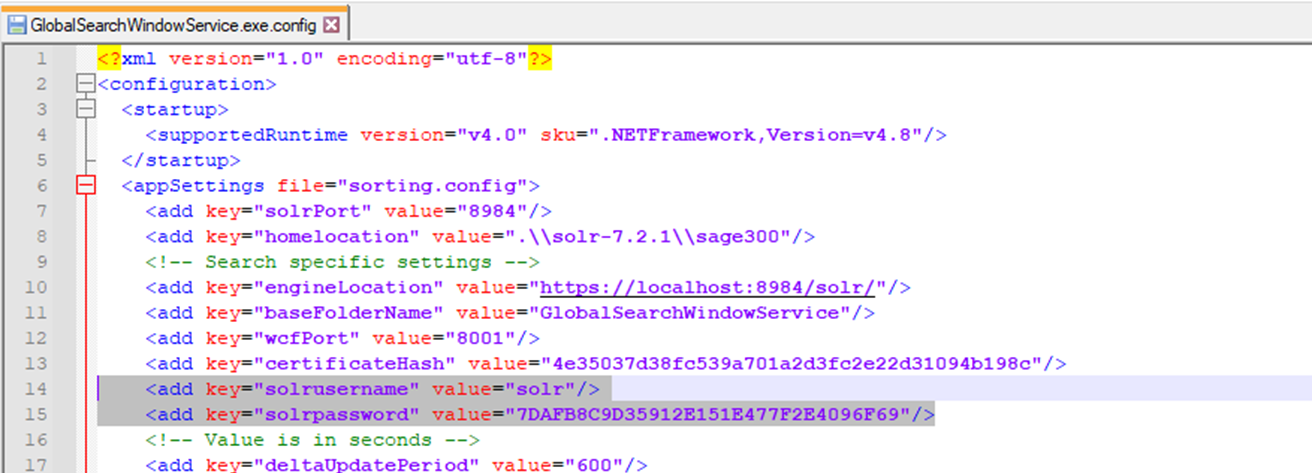The height and width of the screenshot is (473, 1313).
Task: Open the https://localhost:8984/solr/ link
Action: pyautogui.click(x=708, y=287)
